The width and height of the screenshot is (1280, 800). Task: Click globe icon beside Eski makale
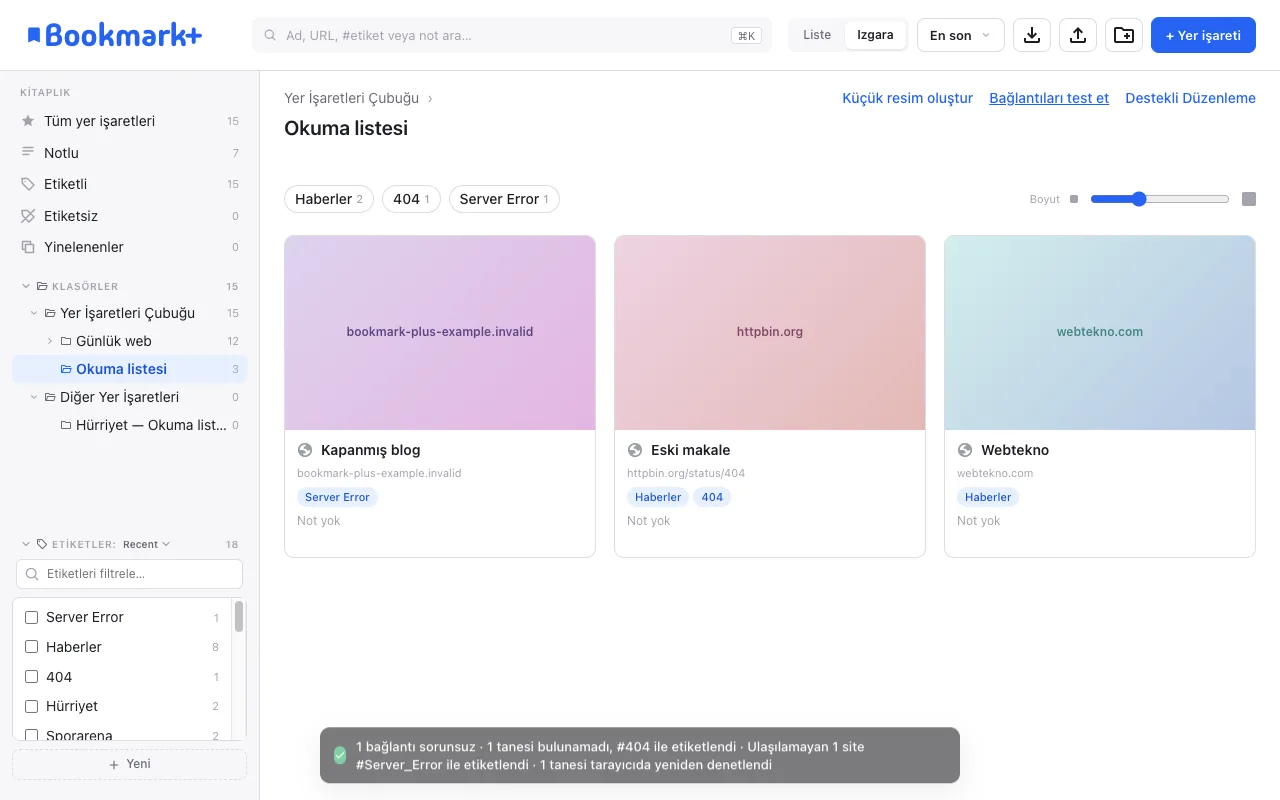(635, 450)
